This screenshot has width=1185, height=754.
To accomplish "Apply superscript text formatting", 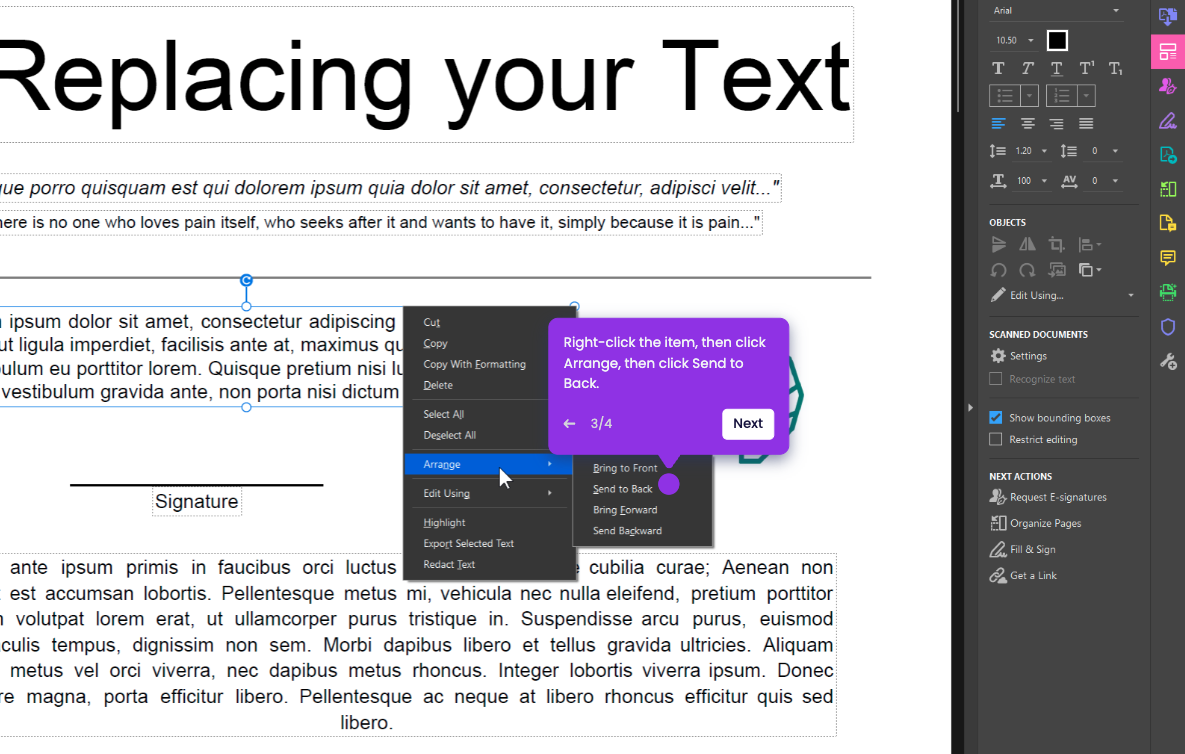I will [x=1086, y=68].
